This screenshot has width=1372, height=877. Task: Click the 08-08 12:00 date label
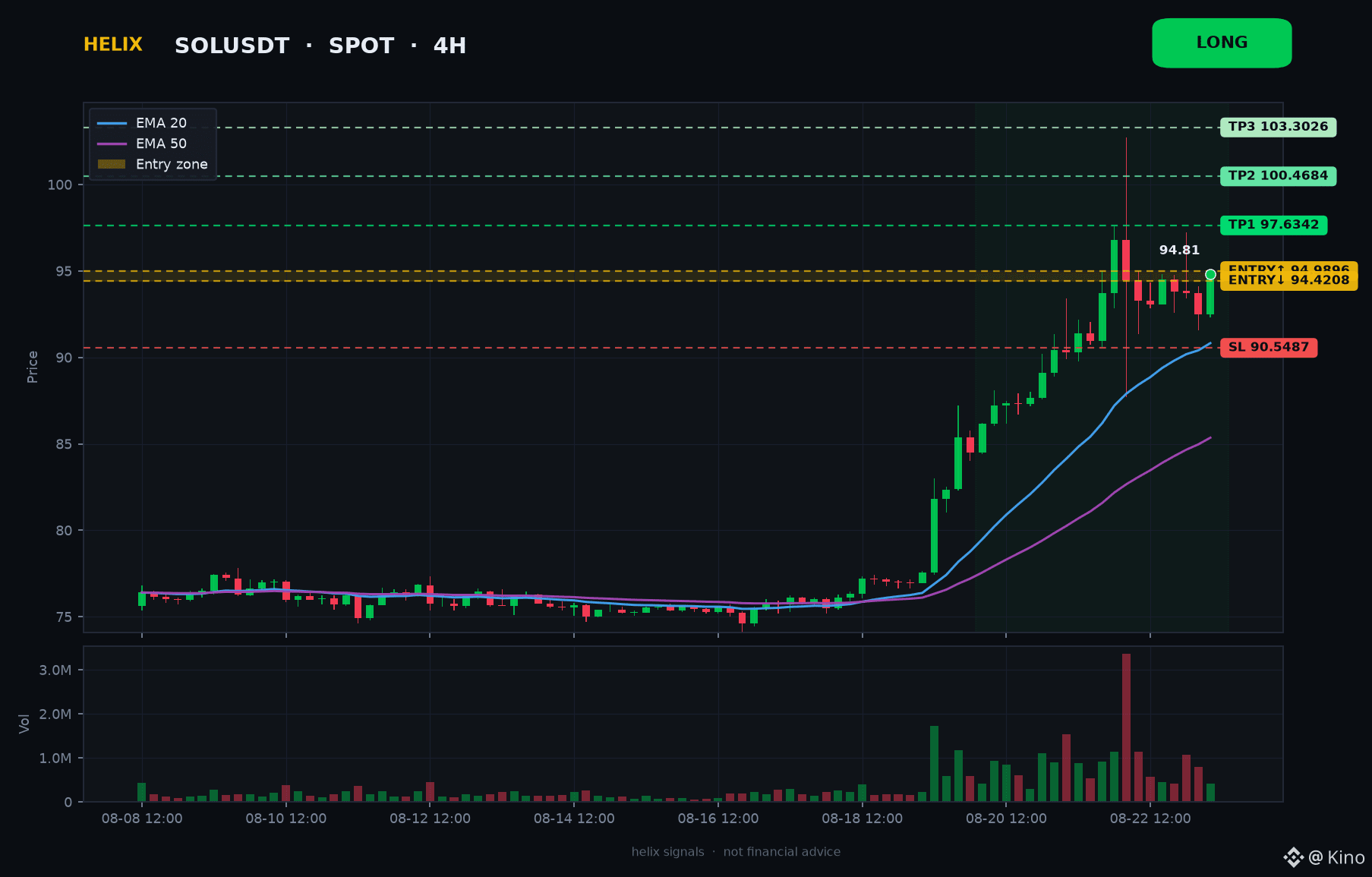pyautogui.click(x=142, y=819)
